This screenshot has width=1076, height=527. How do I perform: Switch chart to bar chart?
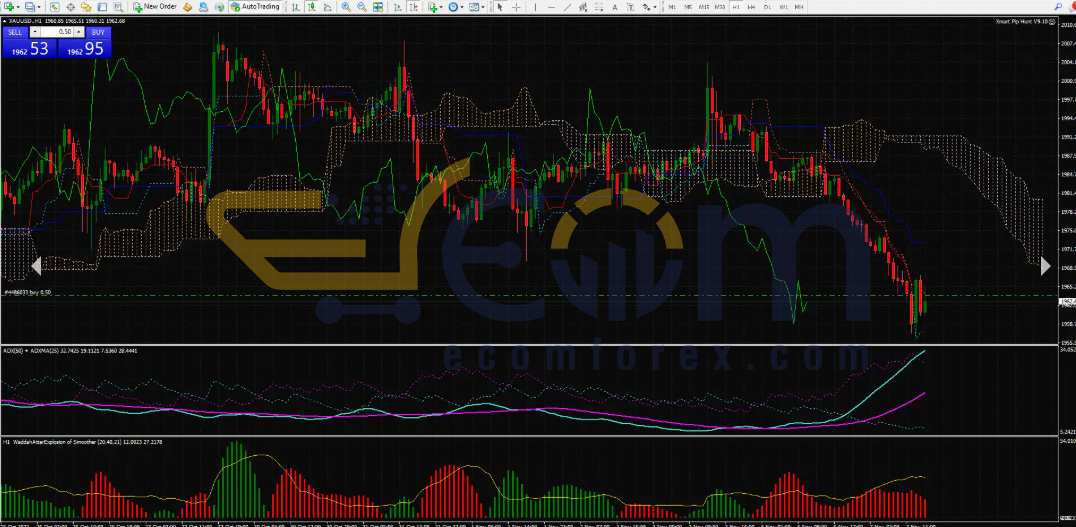click(x=295, y=7)
